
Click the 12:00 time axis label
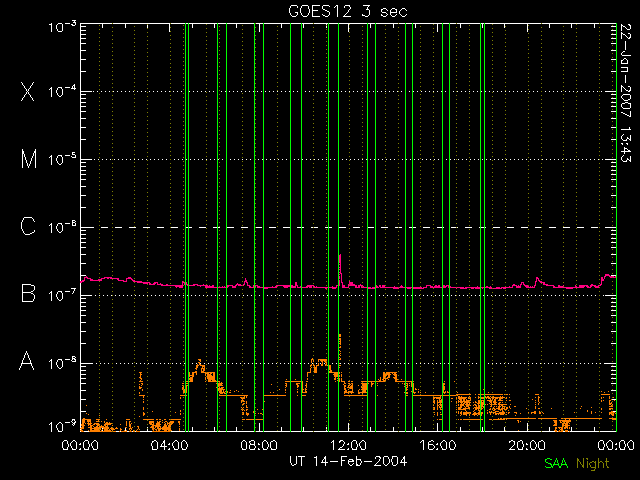348,445
